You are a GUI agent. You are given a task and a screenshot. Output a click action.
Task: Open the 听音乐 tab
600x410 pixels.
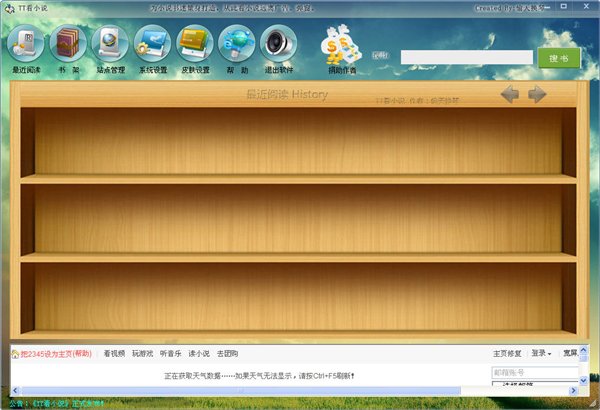[171, 354]
